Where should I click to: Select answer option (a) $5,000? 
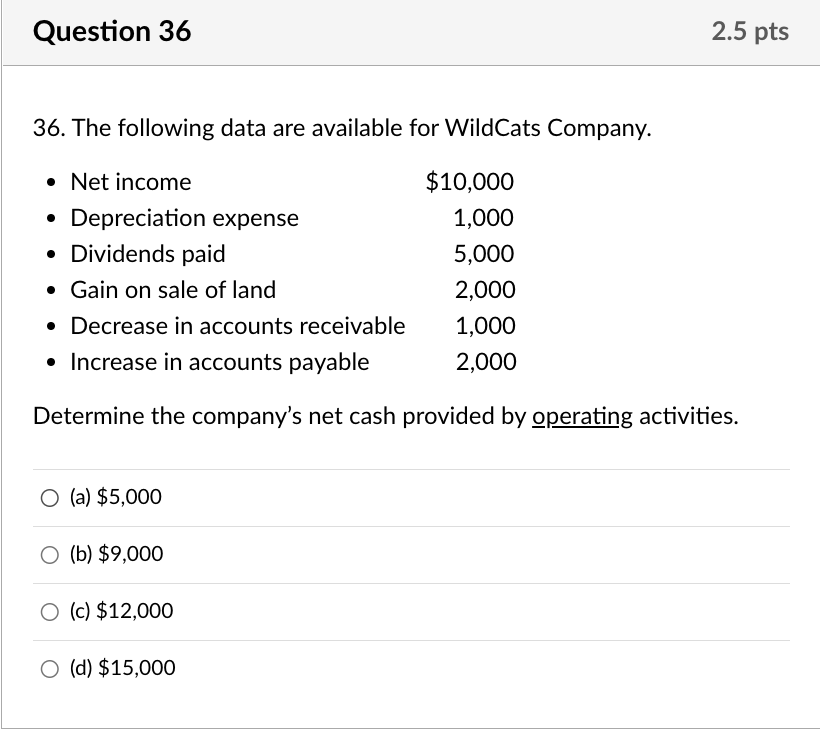pyautogui.click(x=49, y=497)
